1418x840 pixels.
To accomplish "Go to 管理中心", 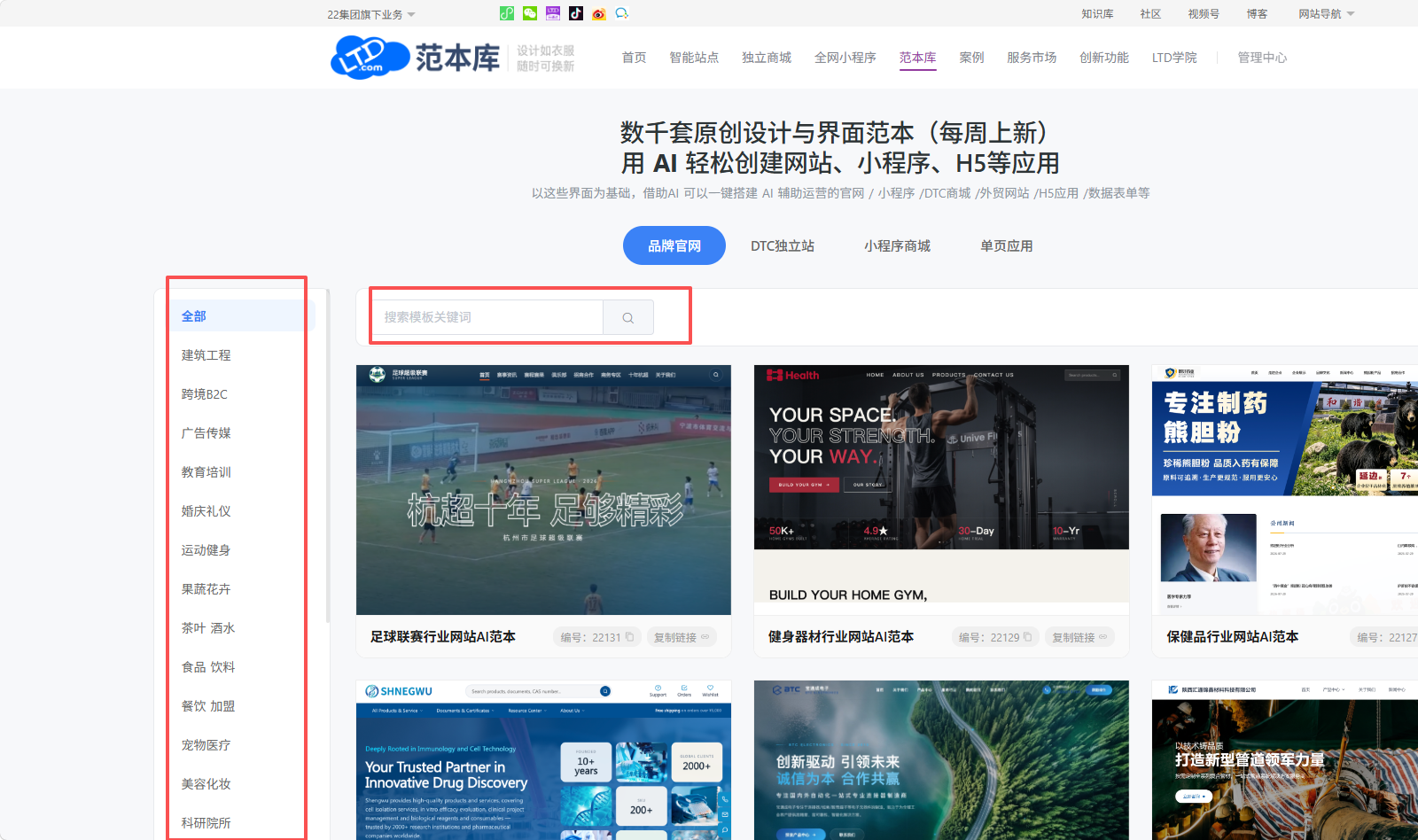I will point(1262,58).
